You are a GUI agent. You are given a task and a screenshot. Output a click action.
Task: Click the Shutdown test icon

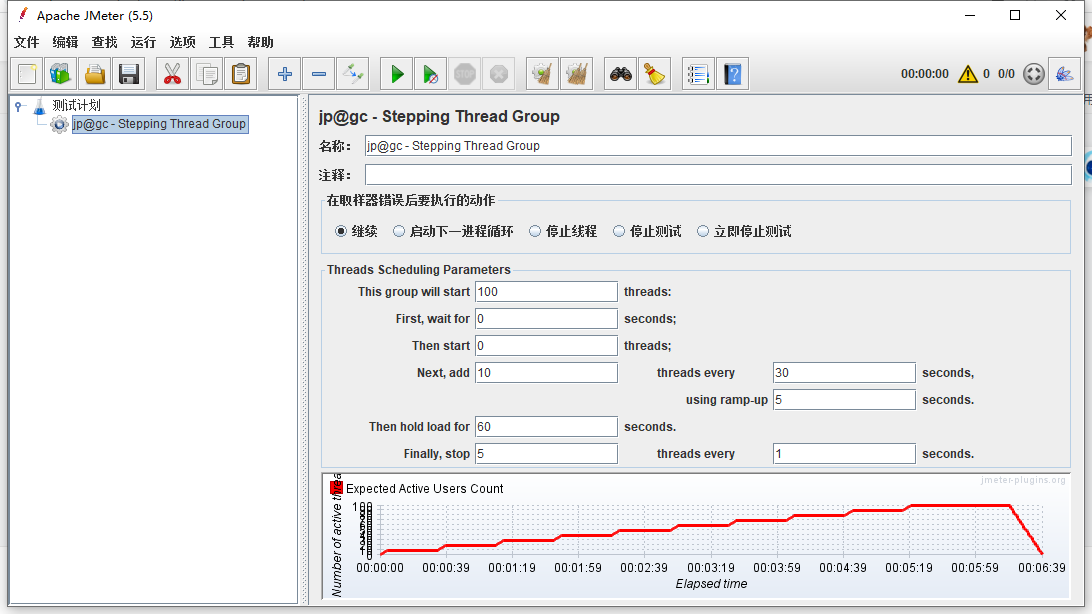[x=499, y=74]
